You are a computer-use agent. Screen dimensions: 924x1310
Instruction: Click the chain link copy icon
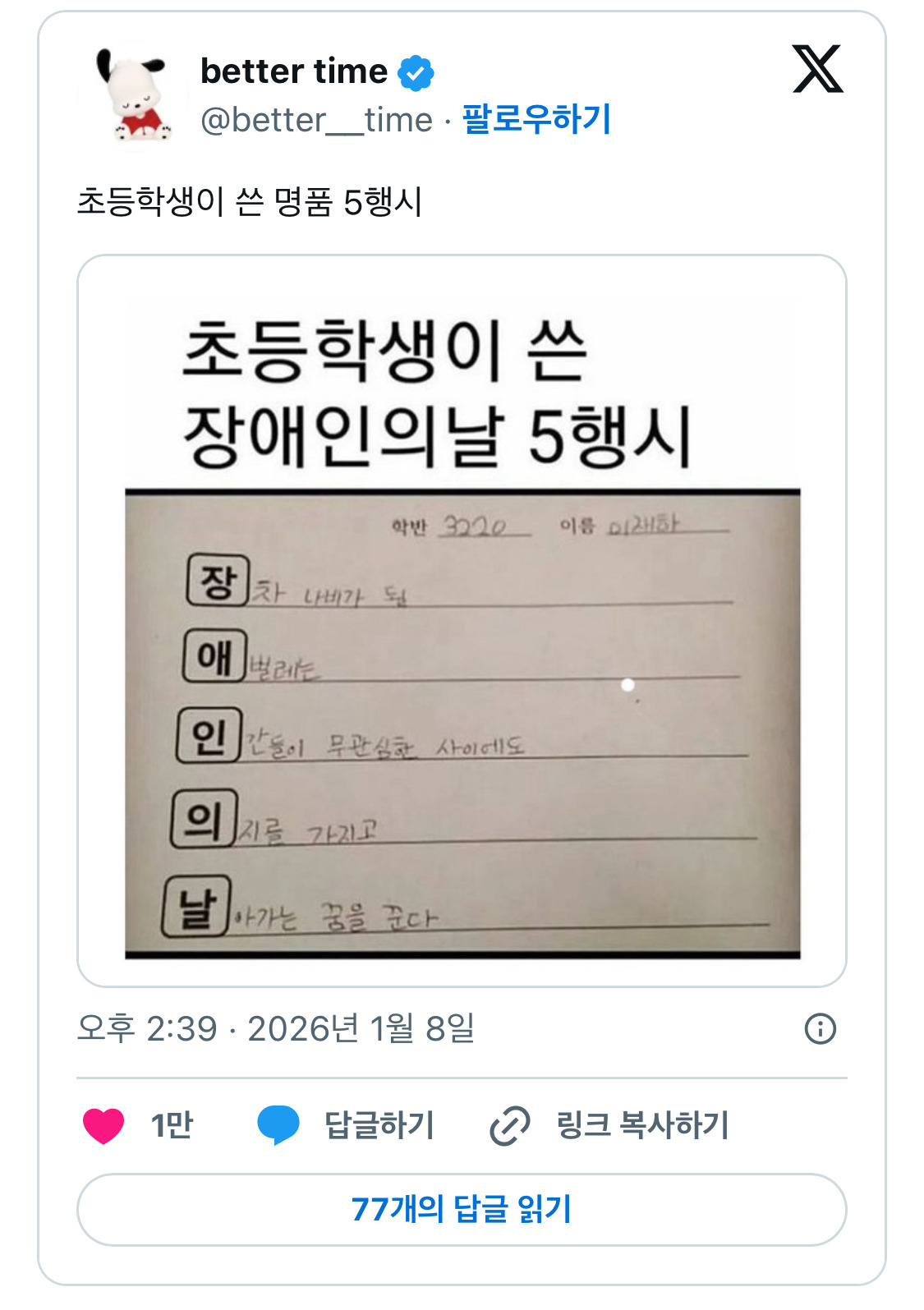coord(510,1125)
